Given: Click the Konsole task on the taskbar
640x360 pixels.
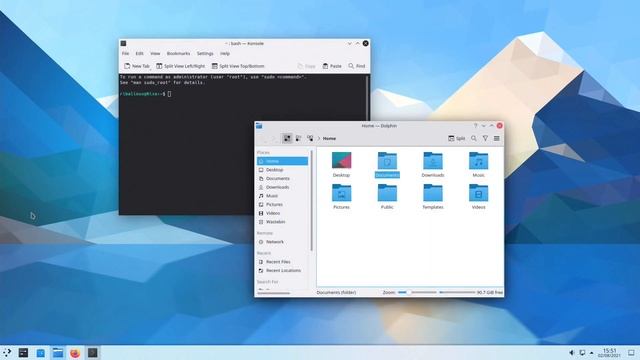Looking at the screenshot, I should 93,353.
